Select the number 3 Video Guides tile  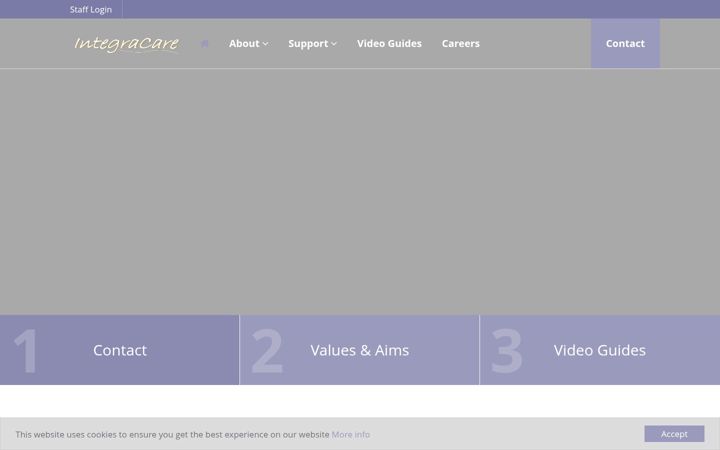(x=600, y=350)
